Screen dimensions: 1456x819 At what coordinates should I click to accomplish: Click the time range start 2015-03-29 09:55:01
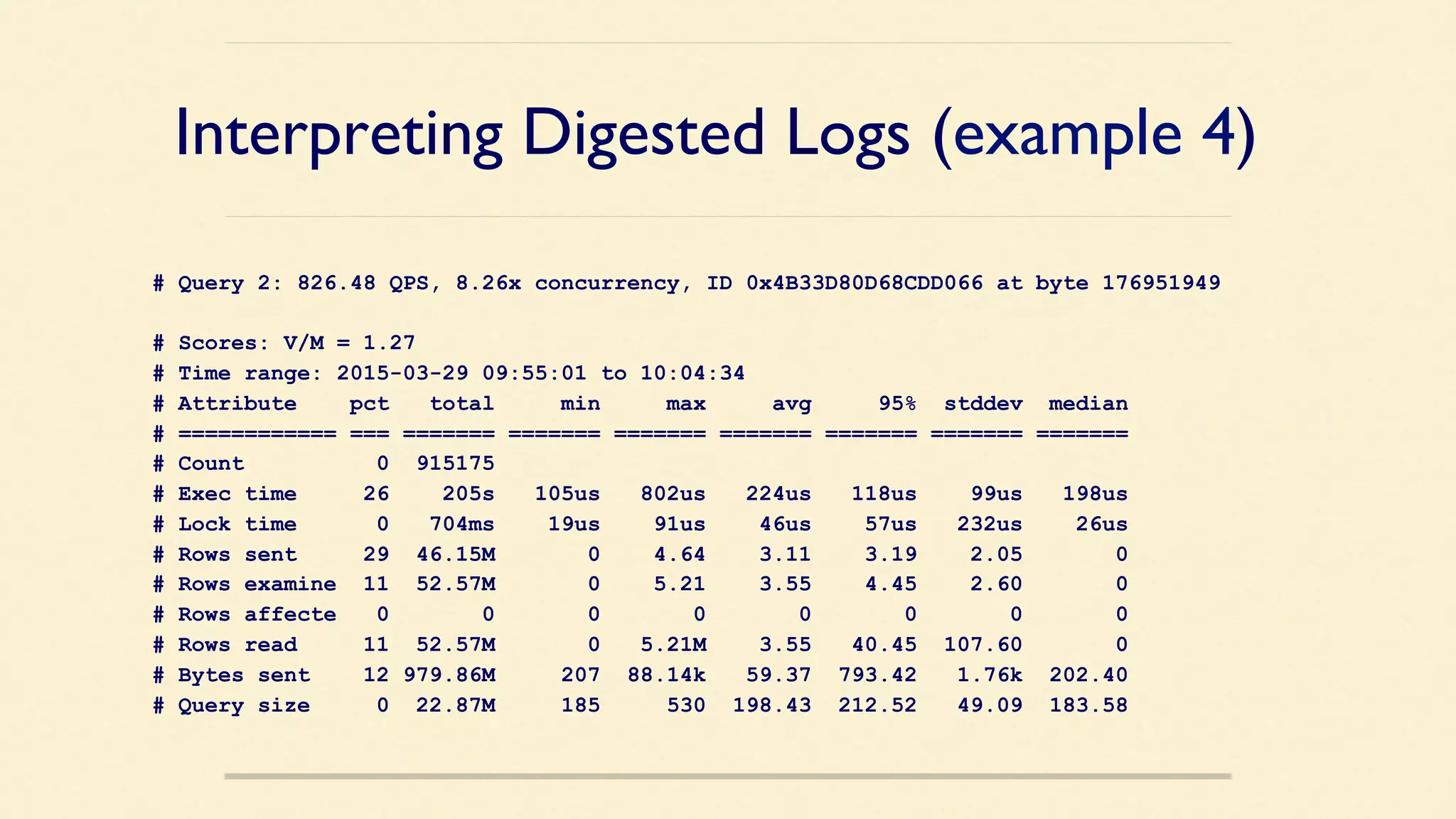461,373
